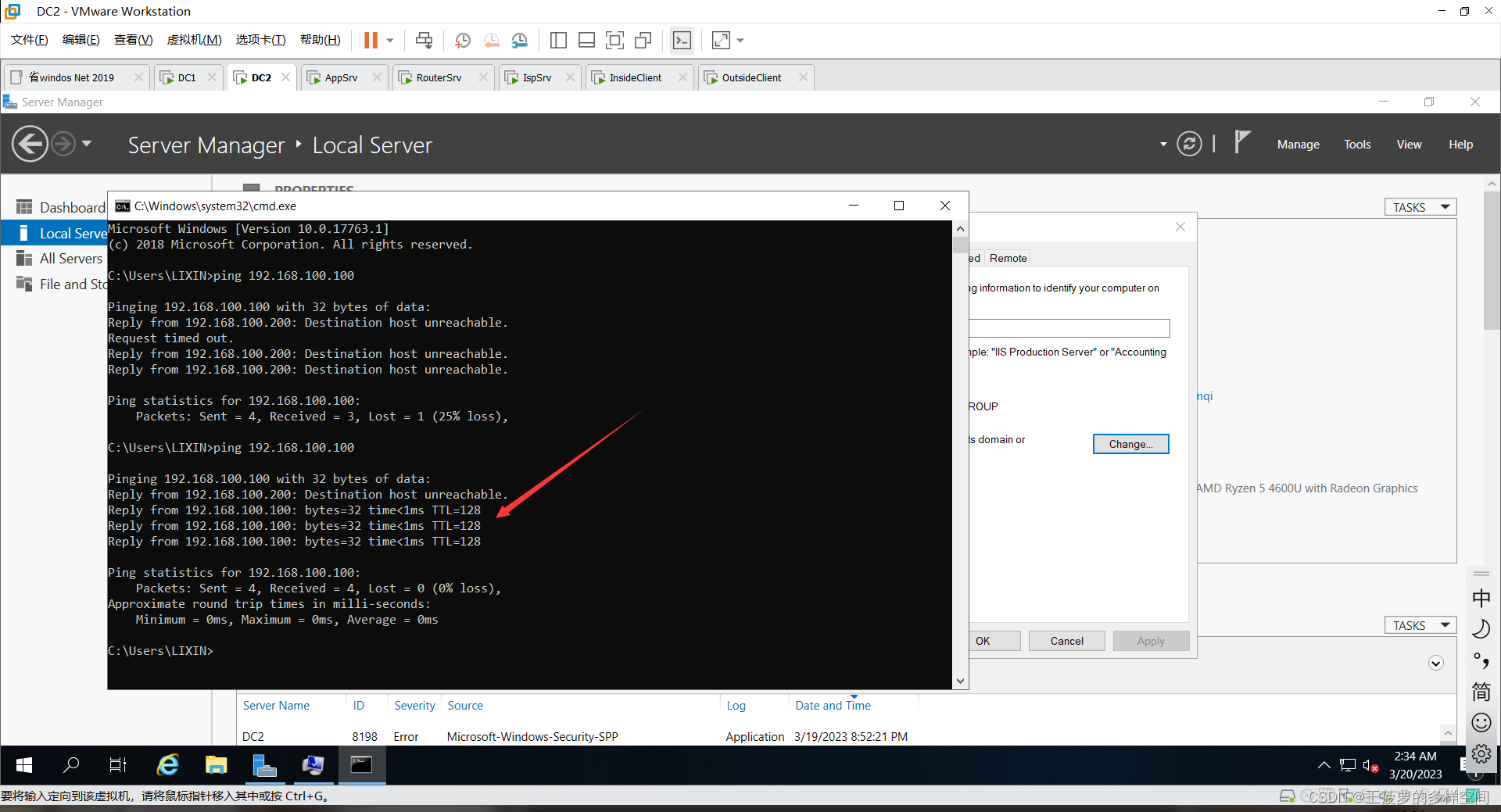
Task: Click the volume icon in system tray
Action: [1370, 765]
